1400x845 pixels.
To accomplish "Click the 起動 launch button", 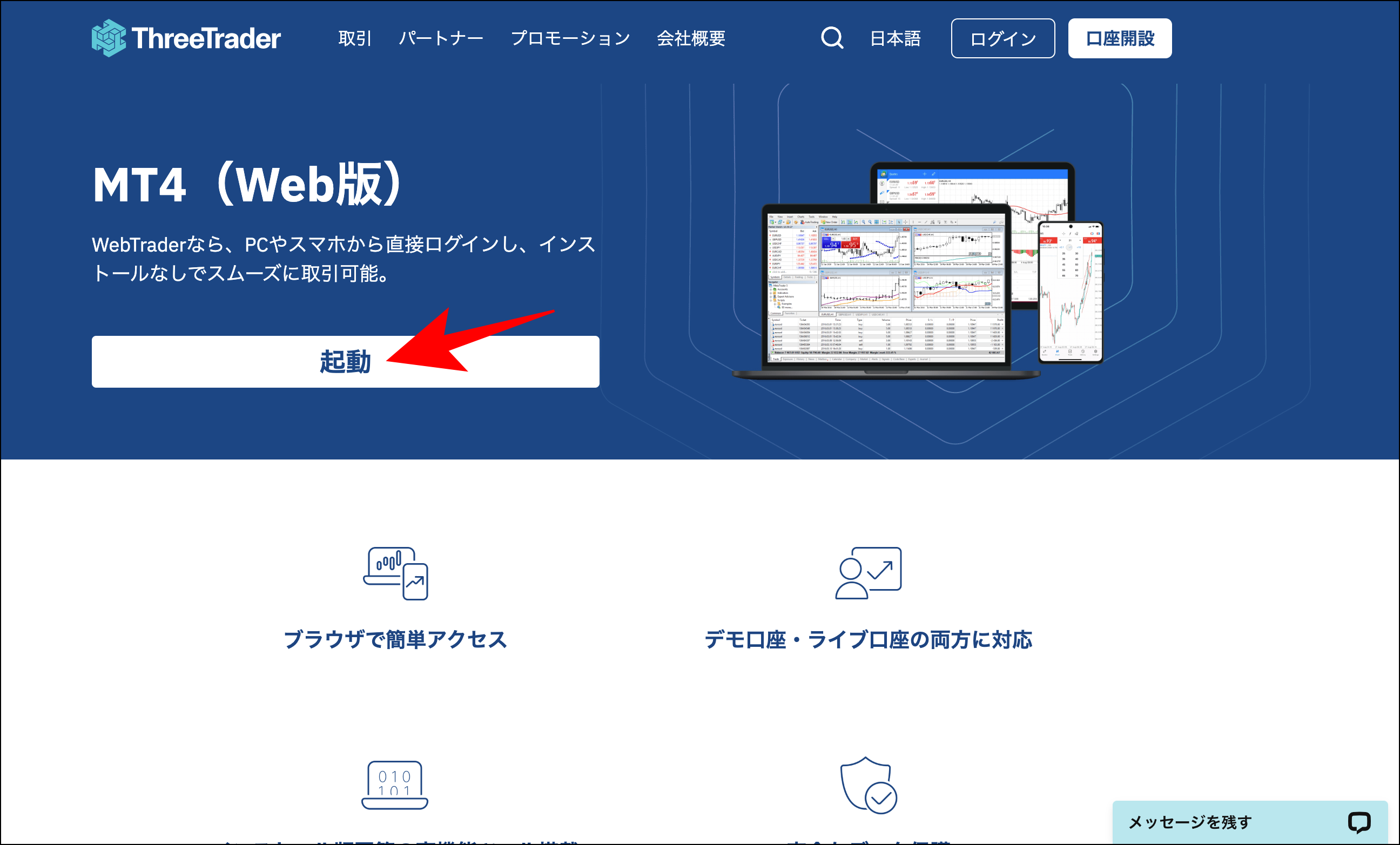I will coord(346,361).
